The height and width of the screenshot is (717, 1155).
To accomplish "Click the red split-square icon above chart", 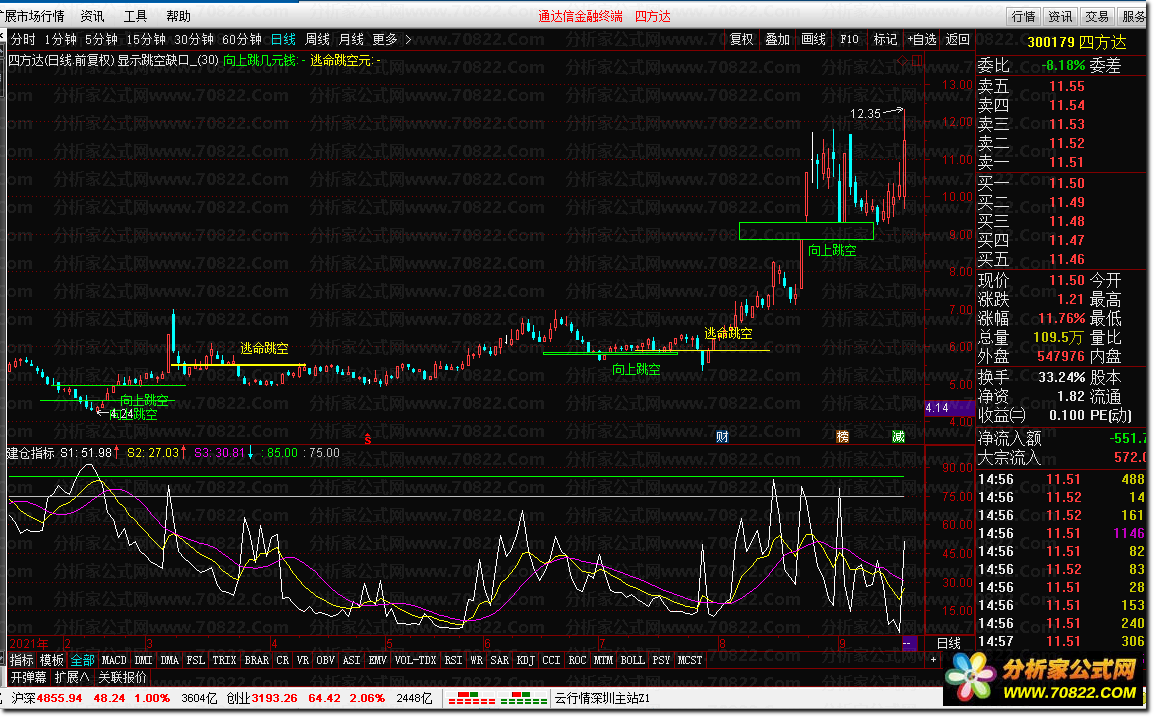I will click(917, 60).
